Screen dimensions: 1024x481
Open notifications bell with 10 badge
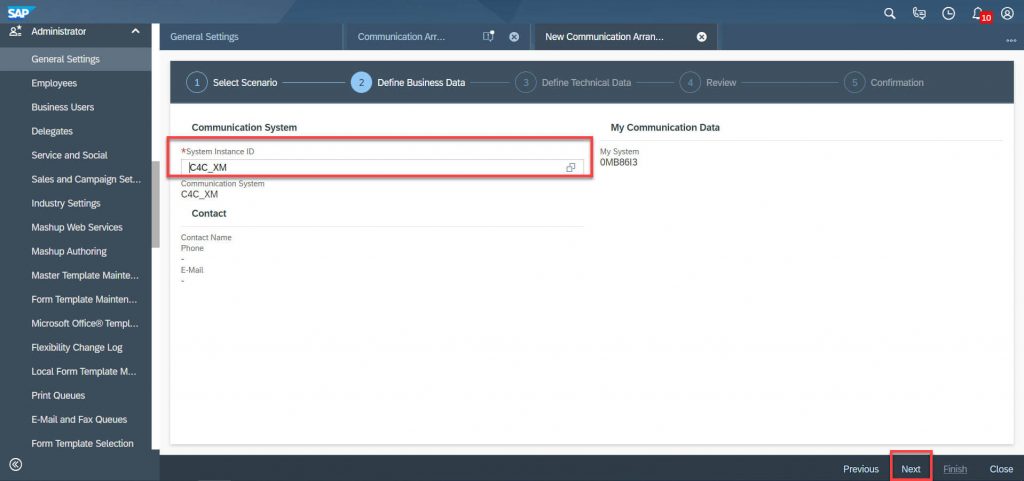980,14
